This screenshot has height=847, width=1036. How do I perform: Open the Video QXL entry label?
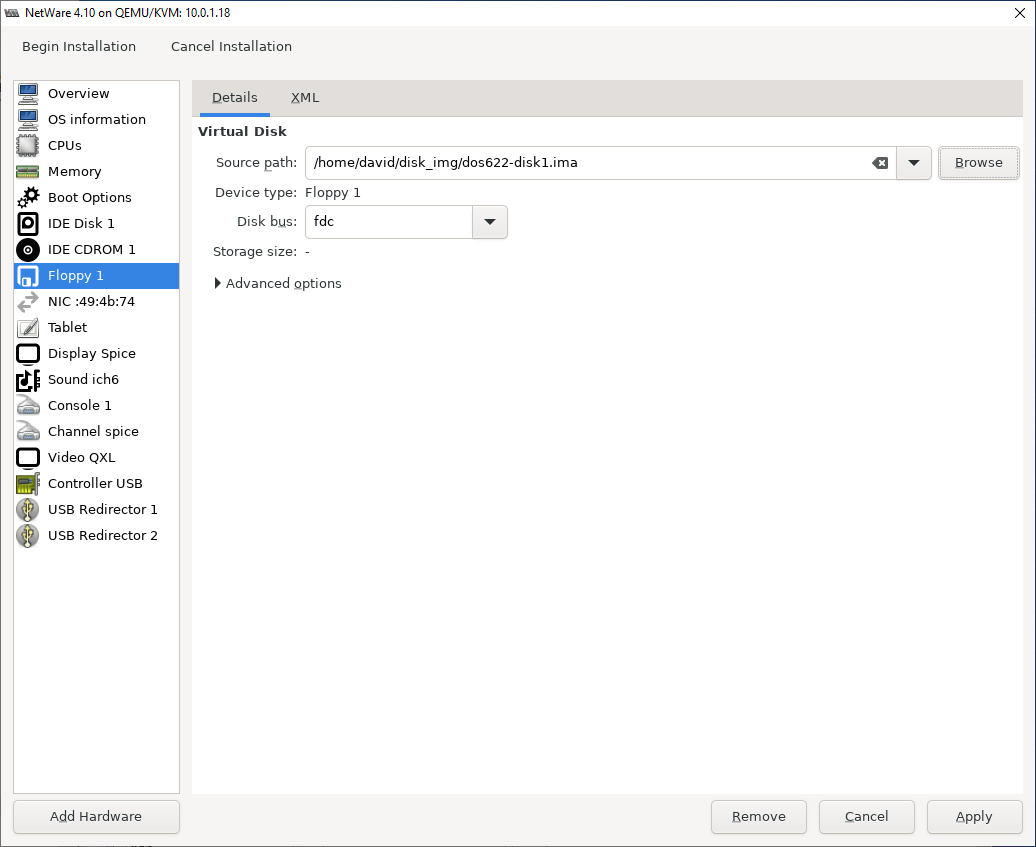tap(81, 458)
